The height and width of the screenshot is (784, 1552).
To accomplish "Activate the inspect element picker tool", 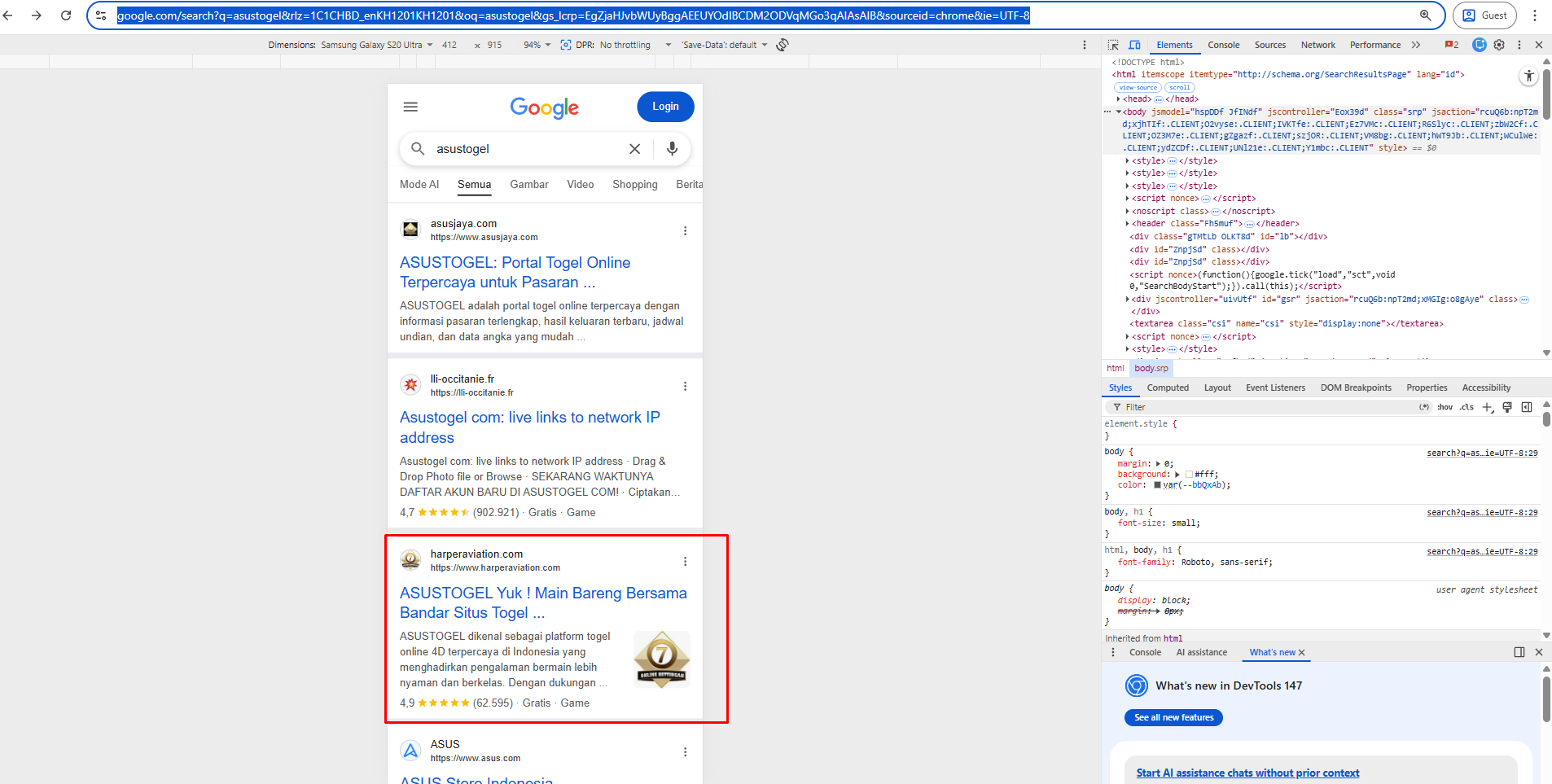I will point(1113,45).
